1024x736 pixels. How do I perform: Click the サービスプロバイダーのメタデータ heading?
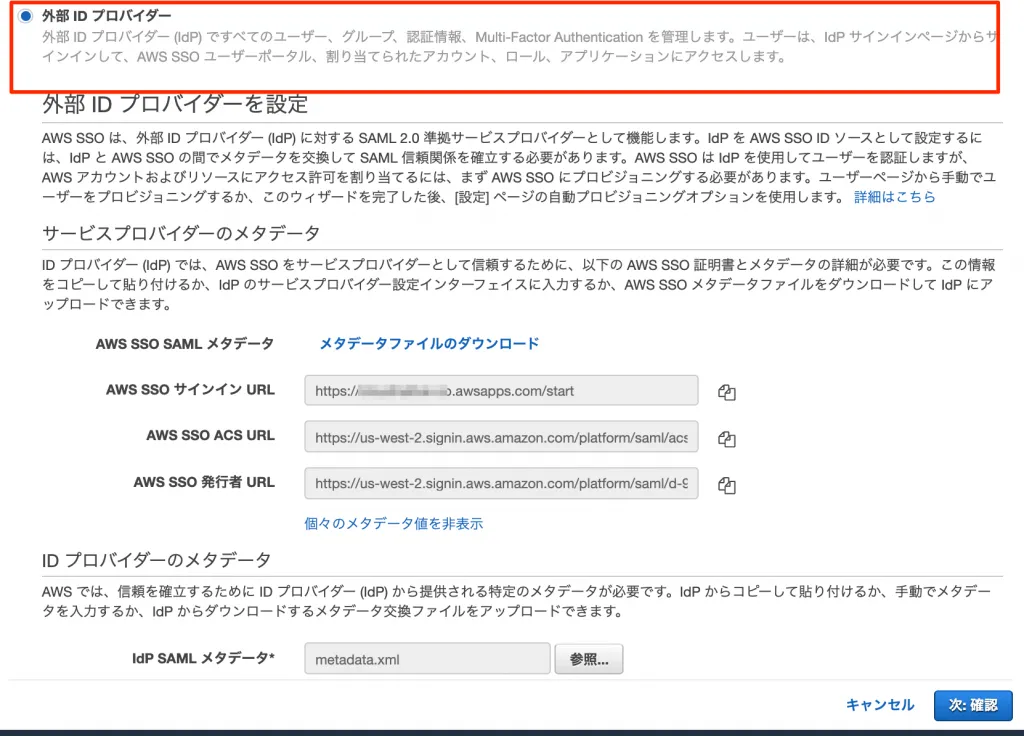pos(181,233)
